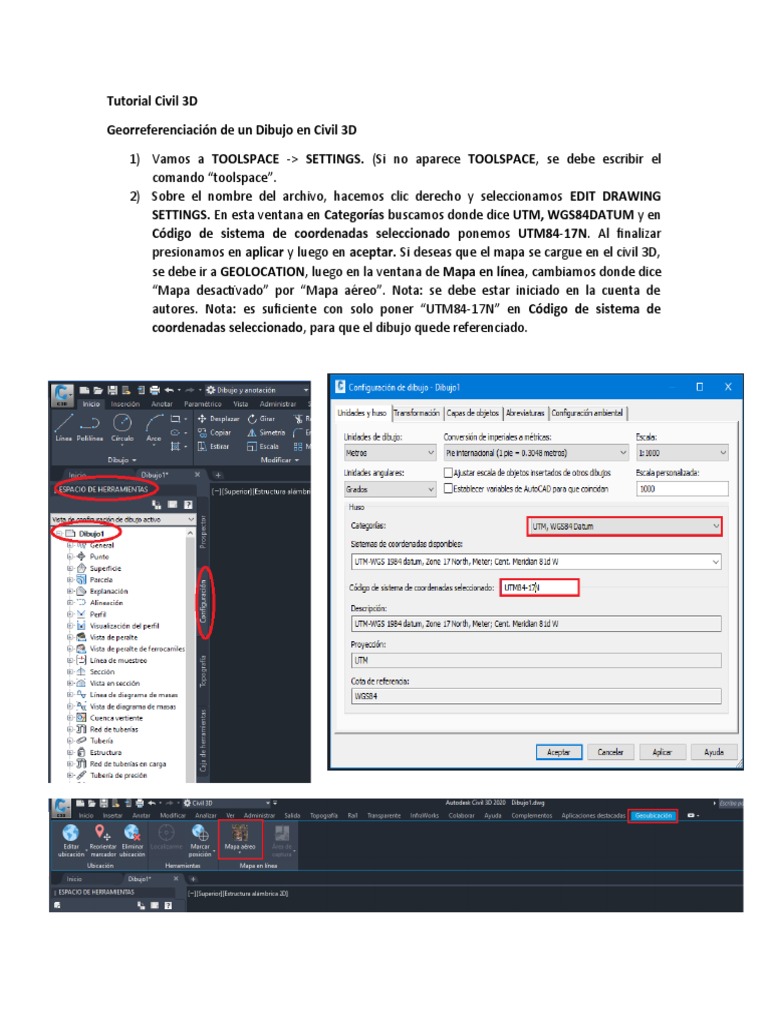This screenshot has height=1024, width=768.
Task: Open the Inserción ribbon tab
Action: (125, 404)
